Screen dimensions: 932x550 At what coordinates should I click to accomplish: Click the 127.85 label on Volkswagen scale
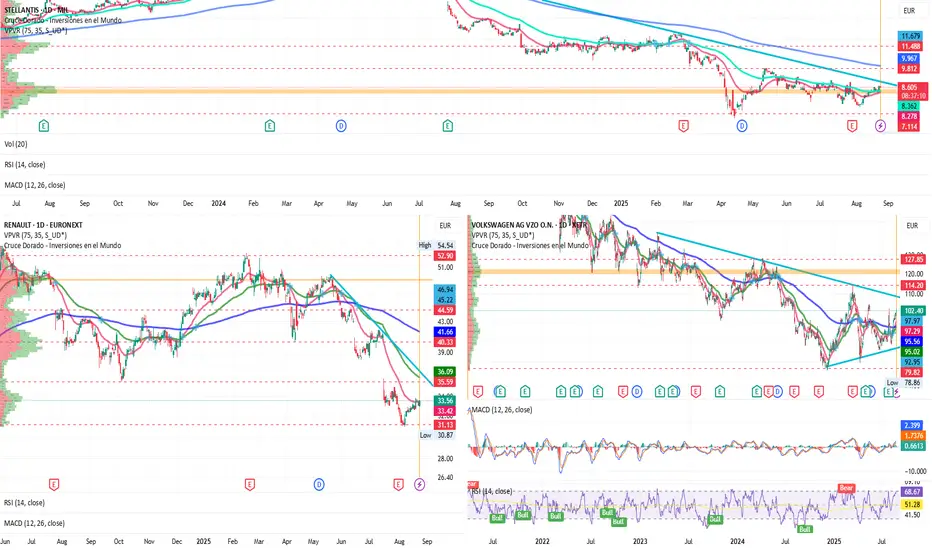pyautogui.click(x=913, y=259)
